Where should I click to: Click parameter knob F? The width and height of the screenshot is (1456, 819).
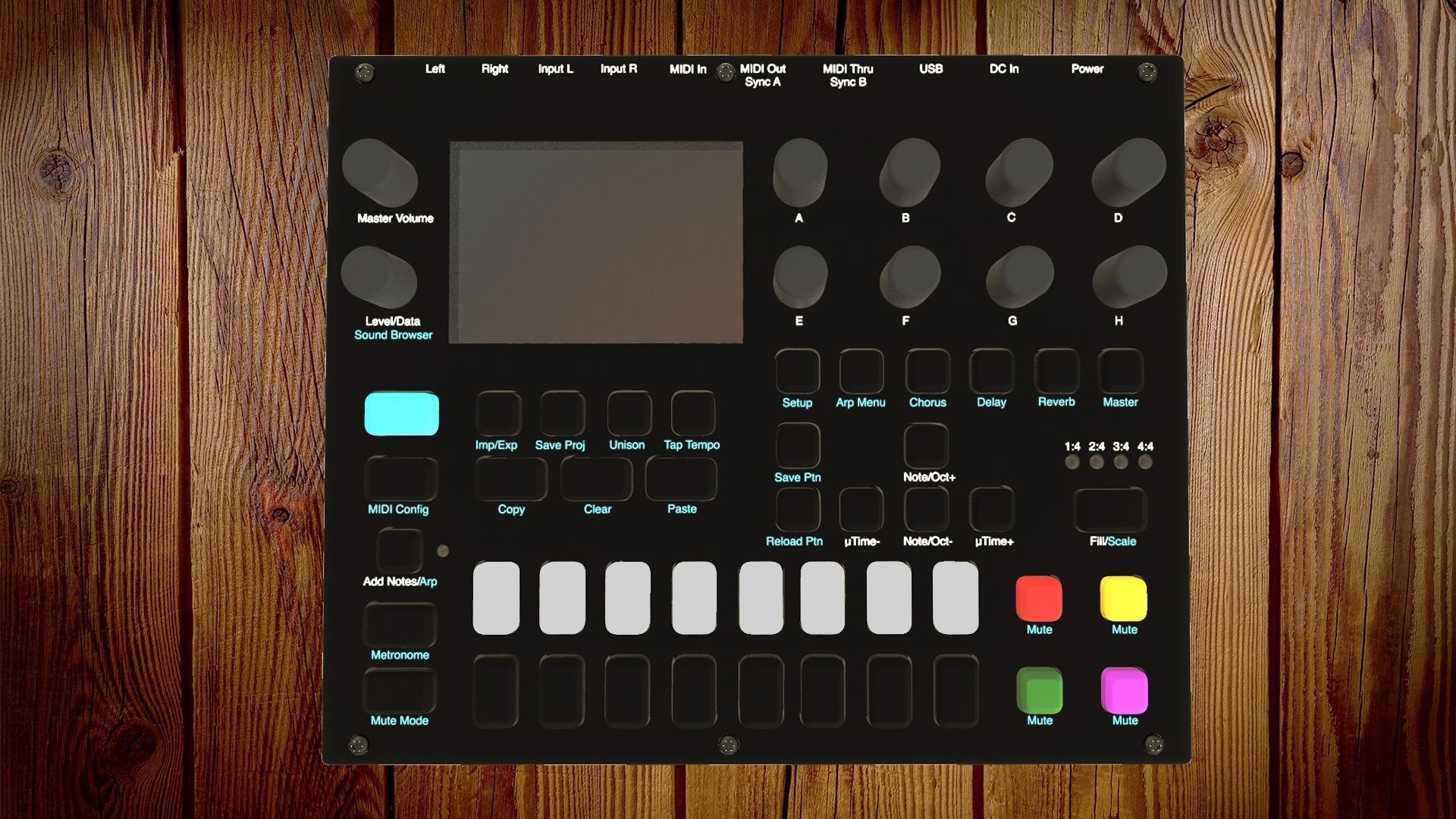(910, 277)
